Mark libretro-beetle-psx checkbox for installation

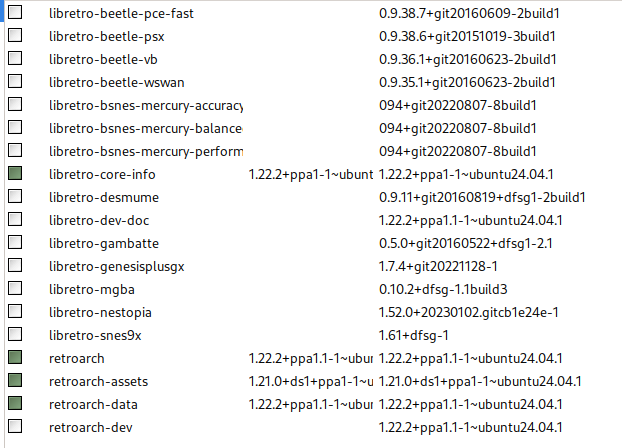tap(15, 36)
